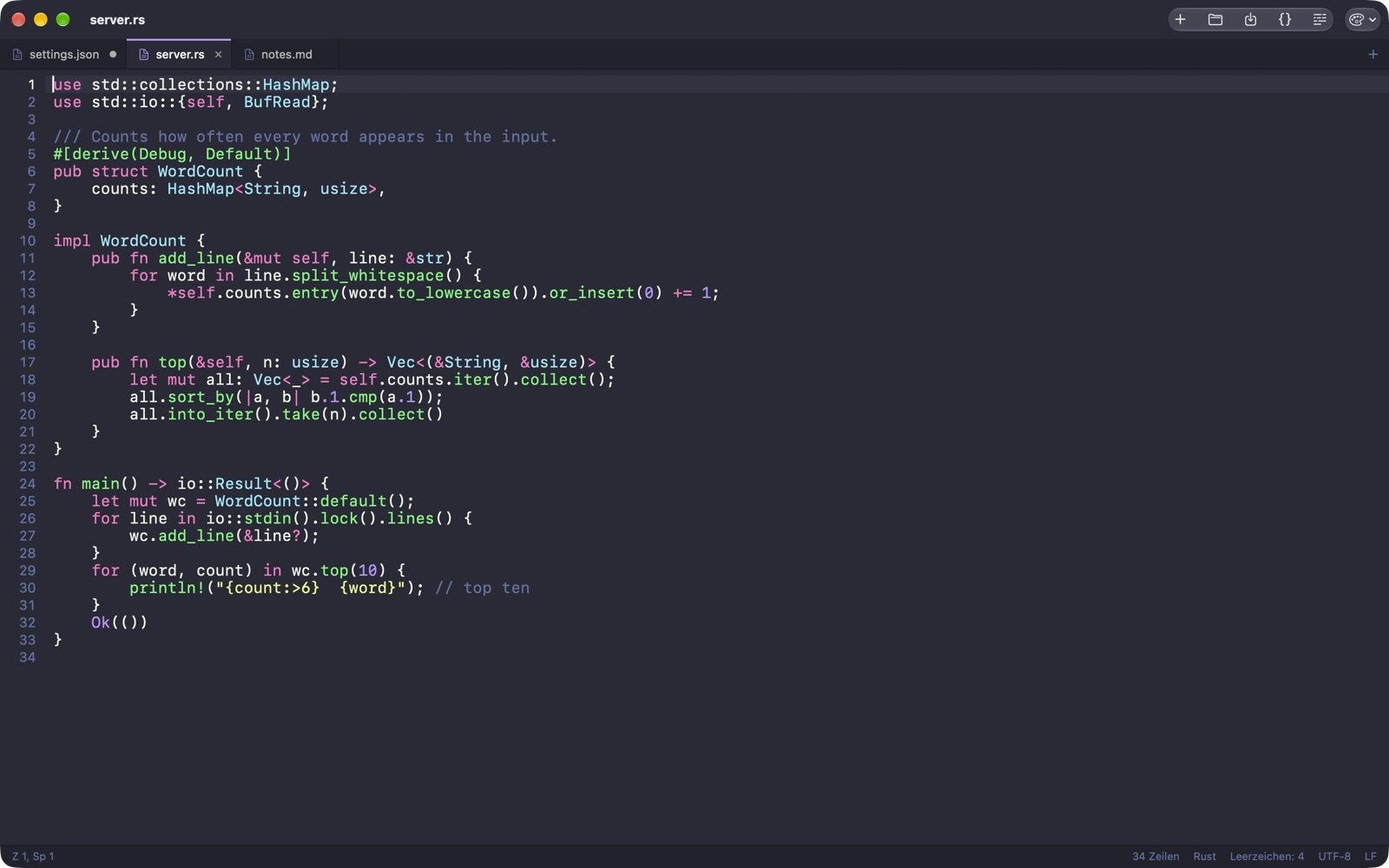The width and height of the screenshot is (1389, 868).
Task: Open the LF line ending menu
Action: point(1370,856)
